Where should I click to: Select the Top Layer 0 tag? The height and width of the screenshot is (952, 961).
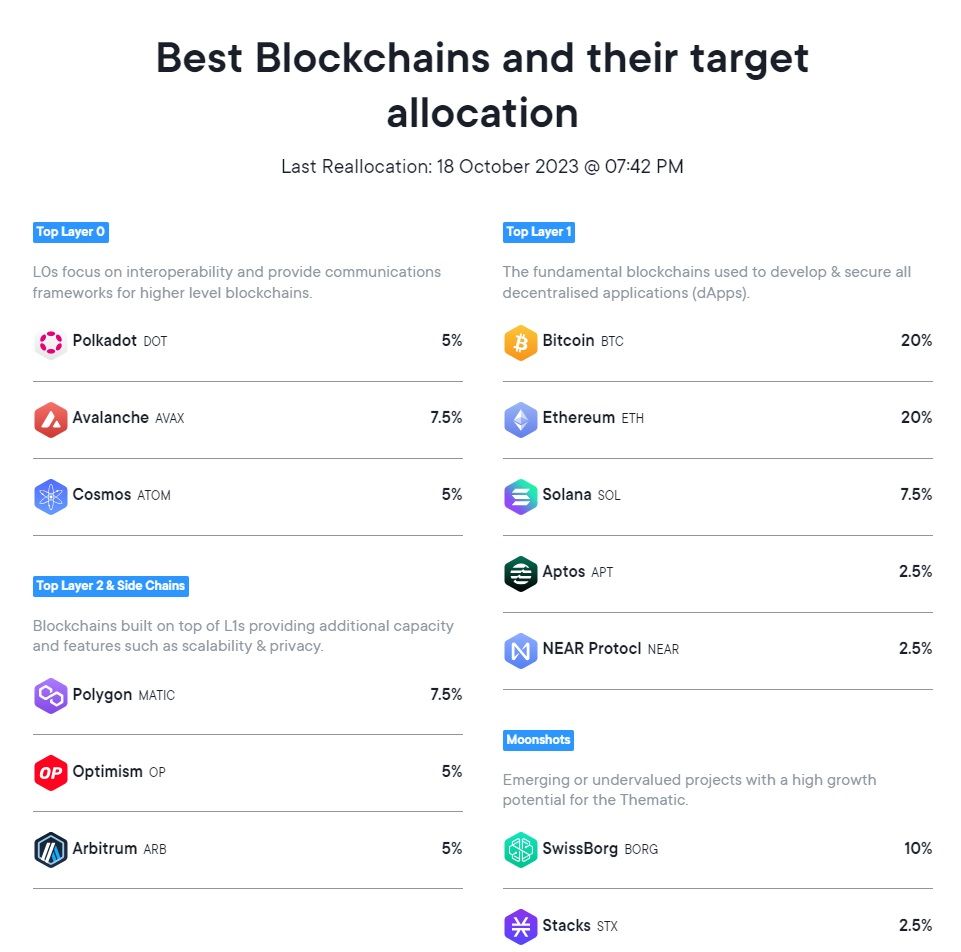(70, 232)
